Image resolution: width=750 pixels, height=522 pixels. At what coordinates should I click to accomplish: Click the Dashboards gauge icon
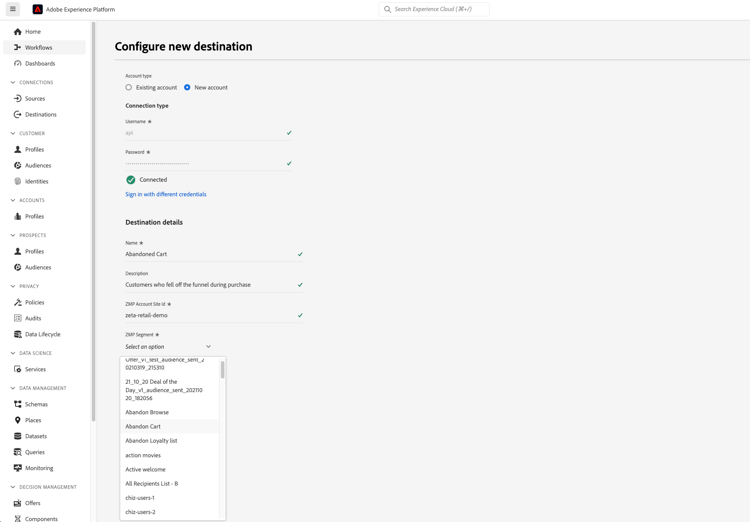point(18,63)
